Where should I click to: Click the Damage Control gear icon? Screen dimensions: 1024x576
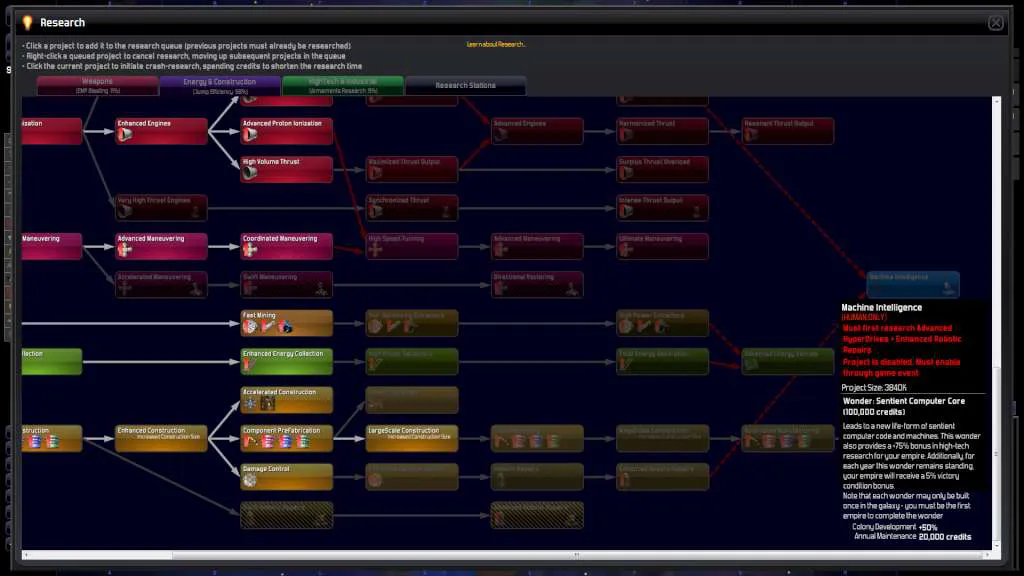pyautogui.click(x=250, y=480)
